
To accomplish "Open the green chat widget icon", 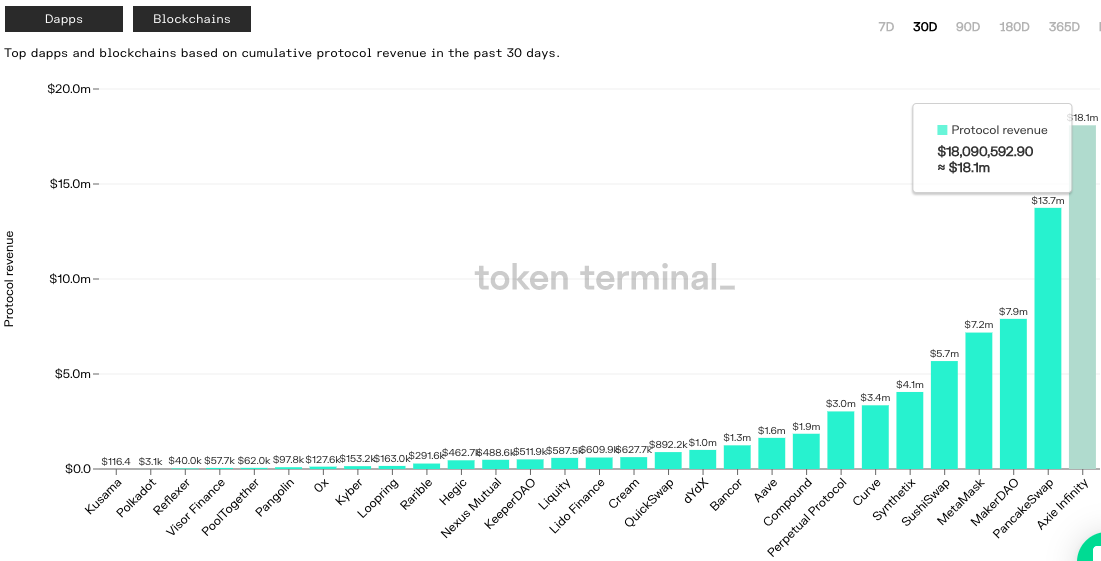I will [1090, 550].
